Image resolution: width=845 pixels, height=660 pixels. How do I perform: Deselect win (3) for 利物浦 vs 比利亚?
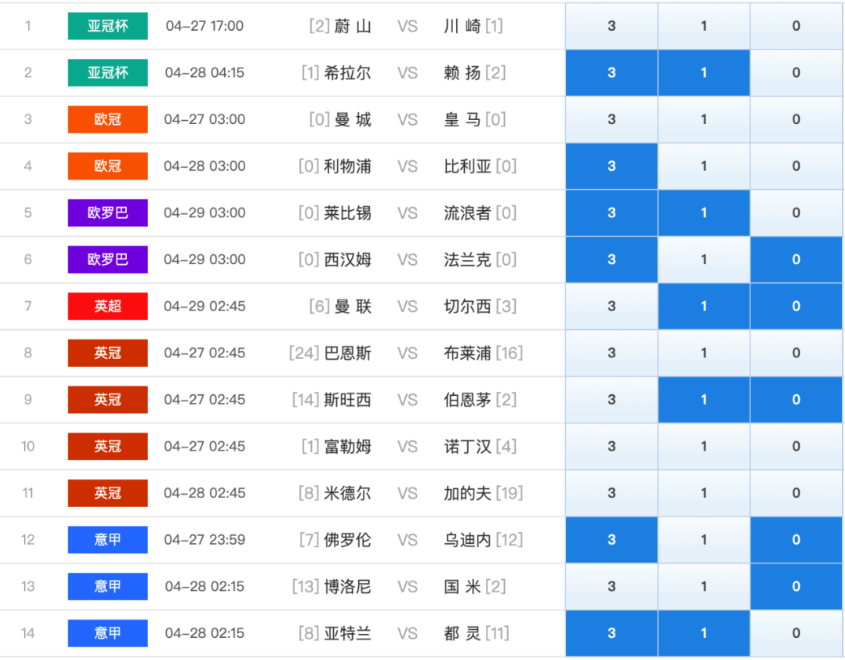tap(612, 166)
